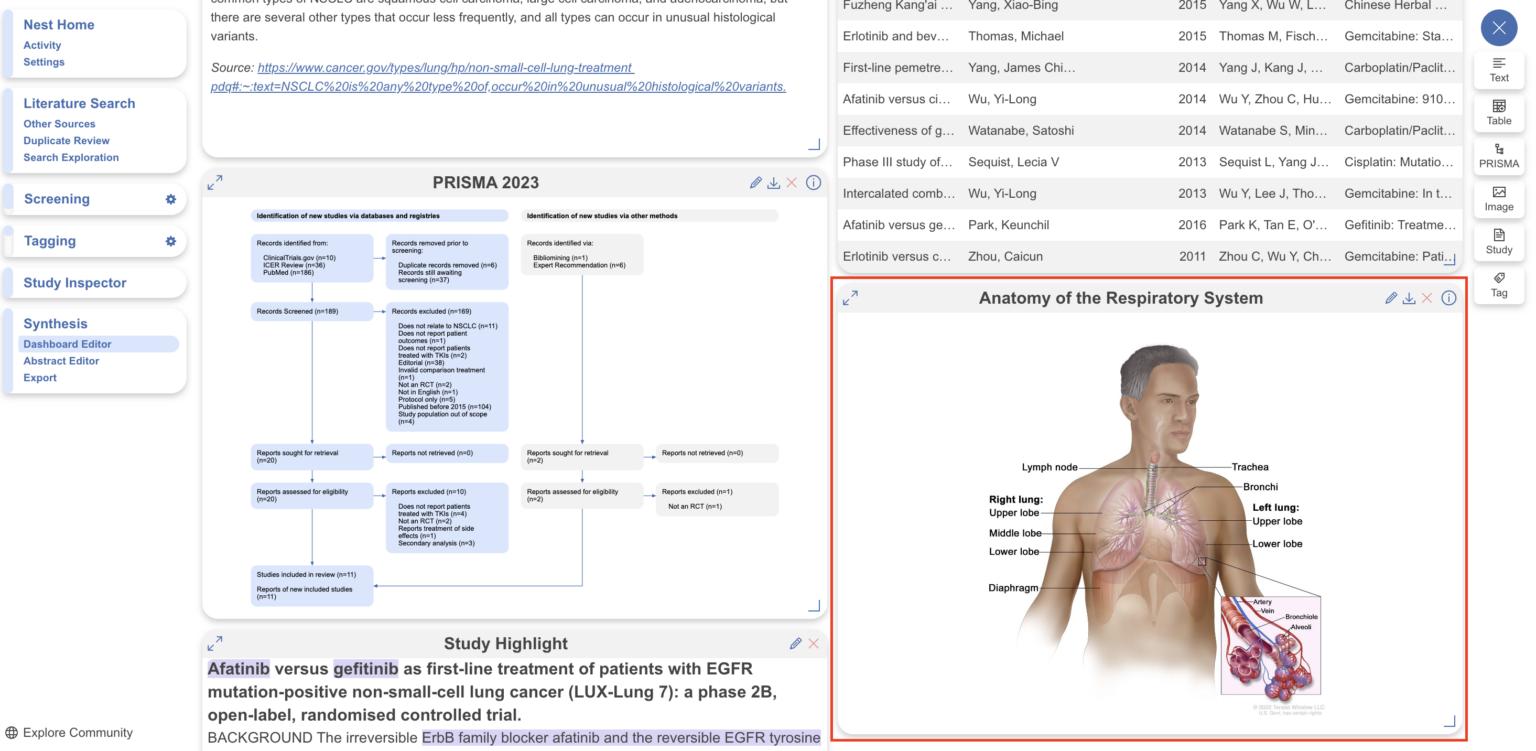This screenshot has height=751, width=1536.
Task: Open Tagging settings gear
Action: [x=171, y=241]
